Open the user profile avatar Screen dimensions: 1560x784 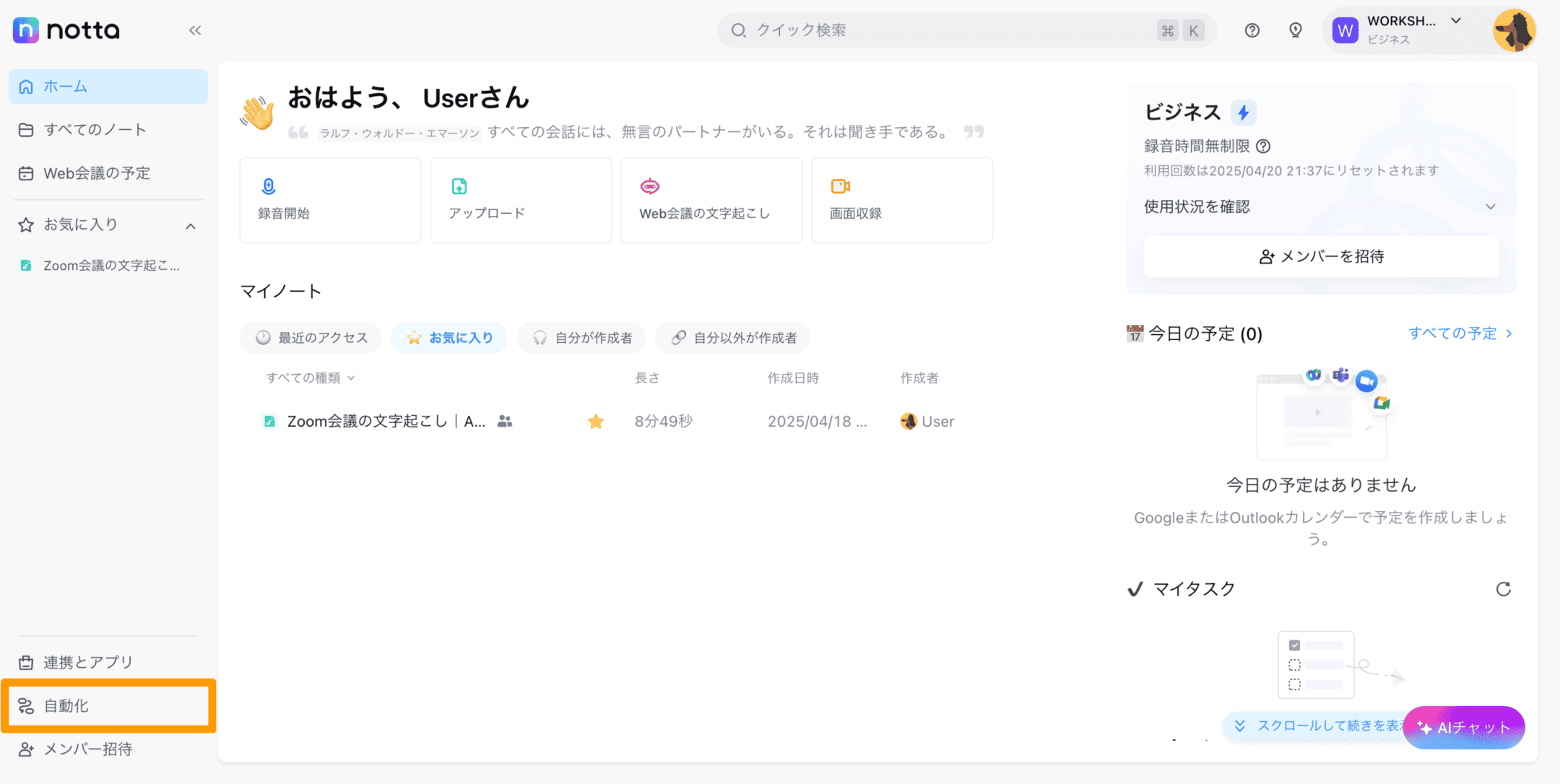(1514, 30)
